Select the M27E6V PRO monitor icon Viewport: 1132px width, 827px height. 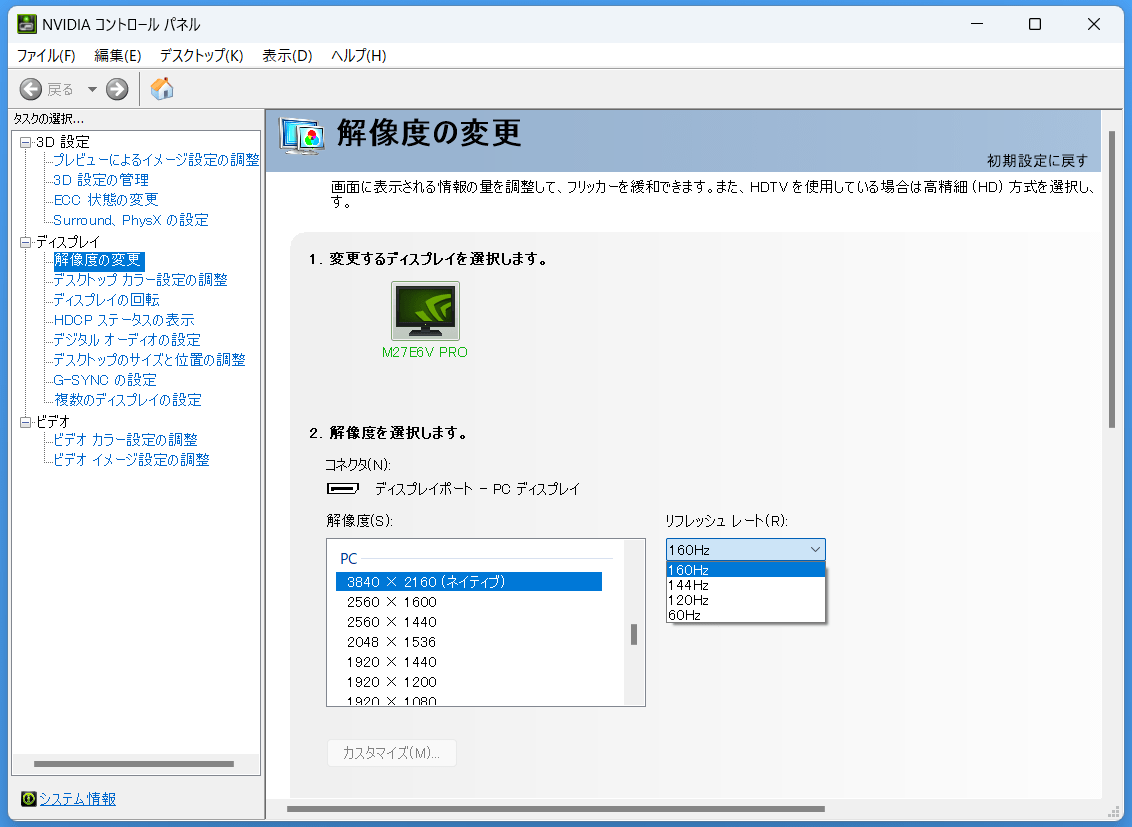(425, 312)
